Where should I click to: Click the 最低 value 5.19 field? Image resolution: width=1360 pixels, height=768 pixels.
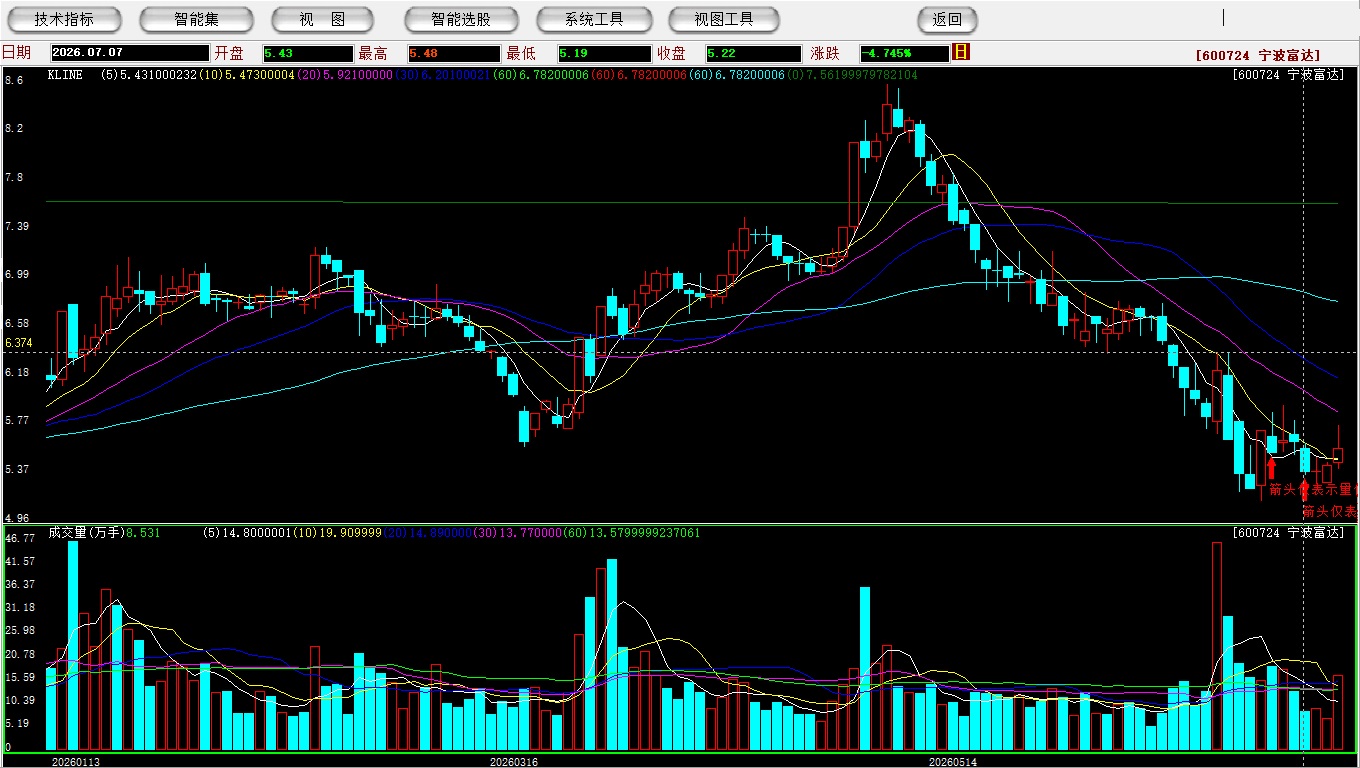pyautogui.click(x=604, y=53)
